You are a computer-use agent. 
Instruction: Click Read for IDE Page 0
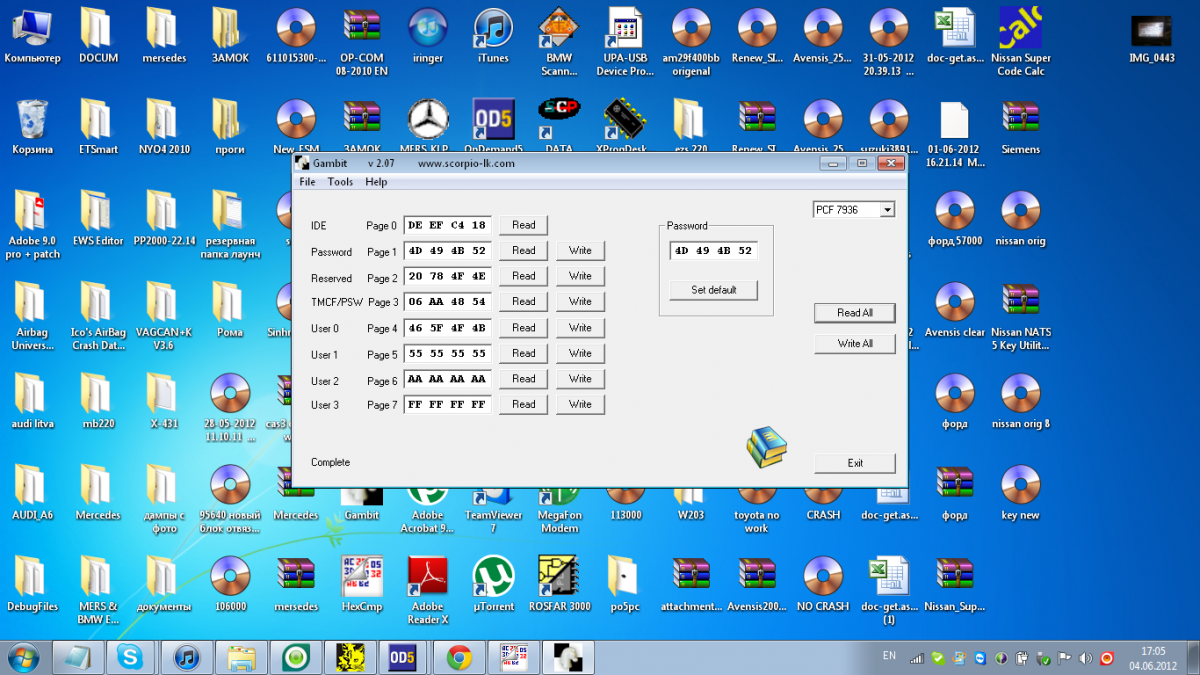tap(523, 225)
